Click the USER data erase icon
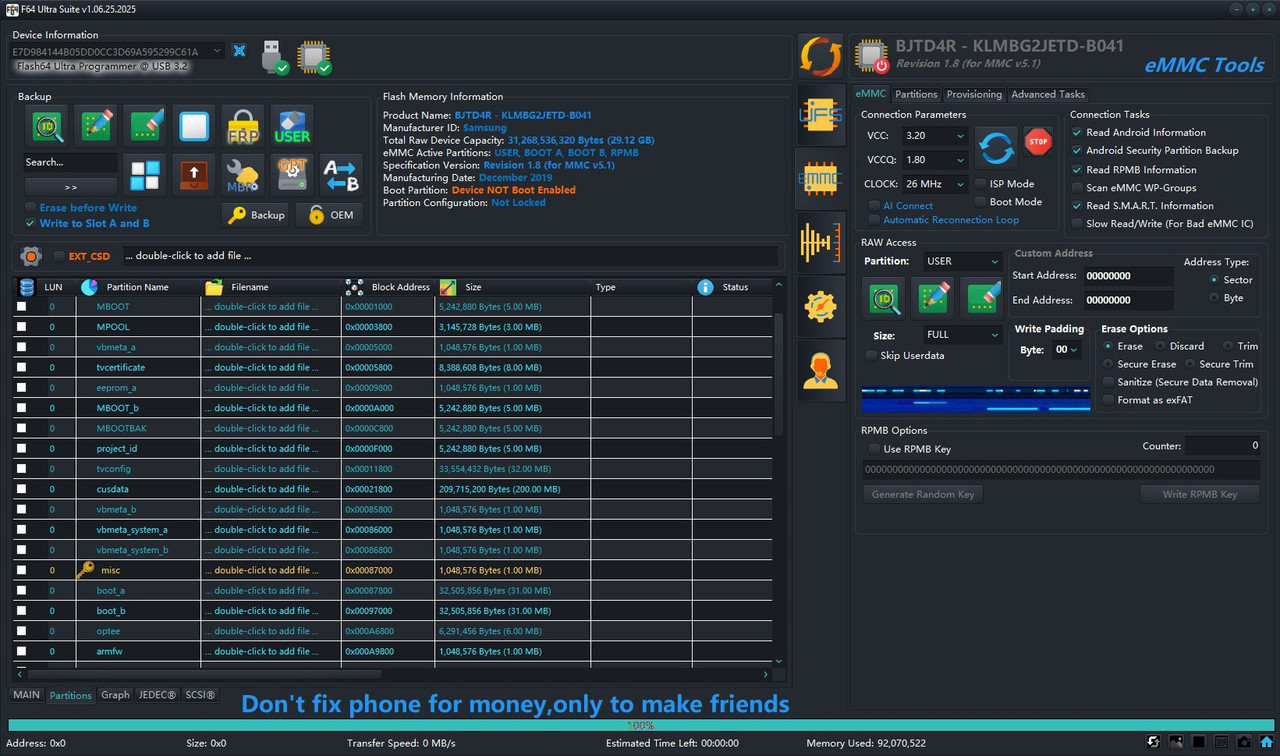 click(292, 127)
